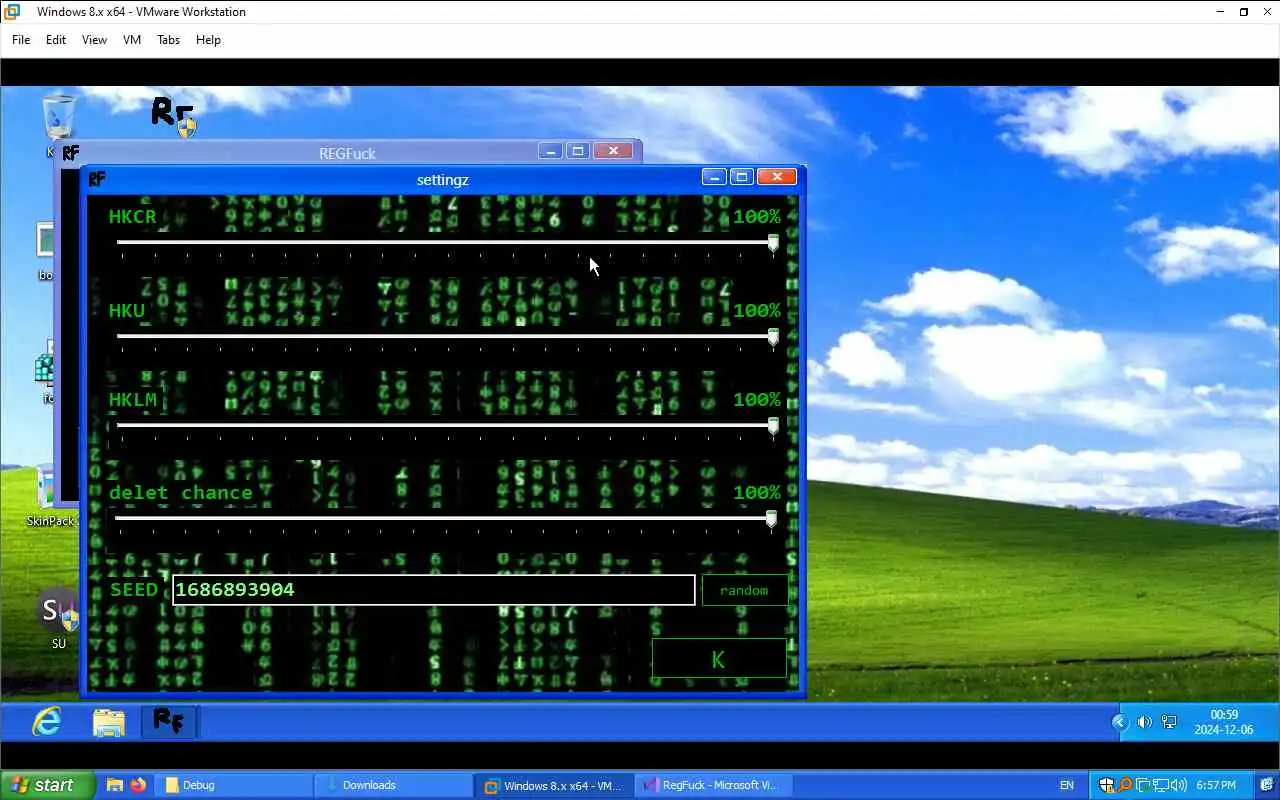
Task: Click the HKU slider thumb
Action: click(773, 337)
